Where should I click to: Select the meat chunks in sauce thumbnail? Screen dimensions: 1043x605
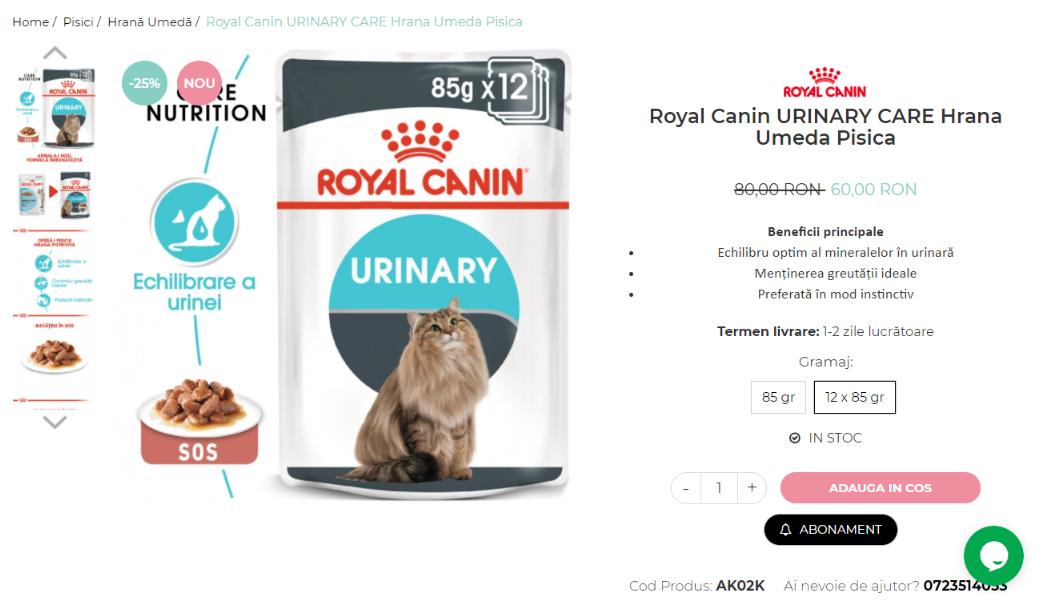point(55,354)
